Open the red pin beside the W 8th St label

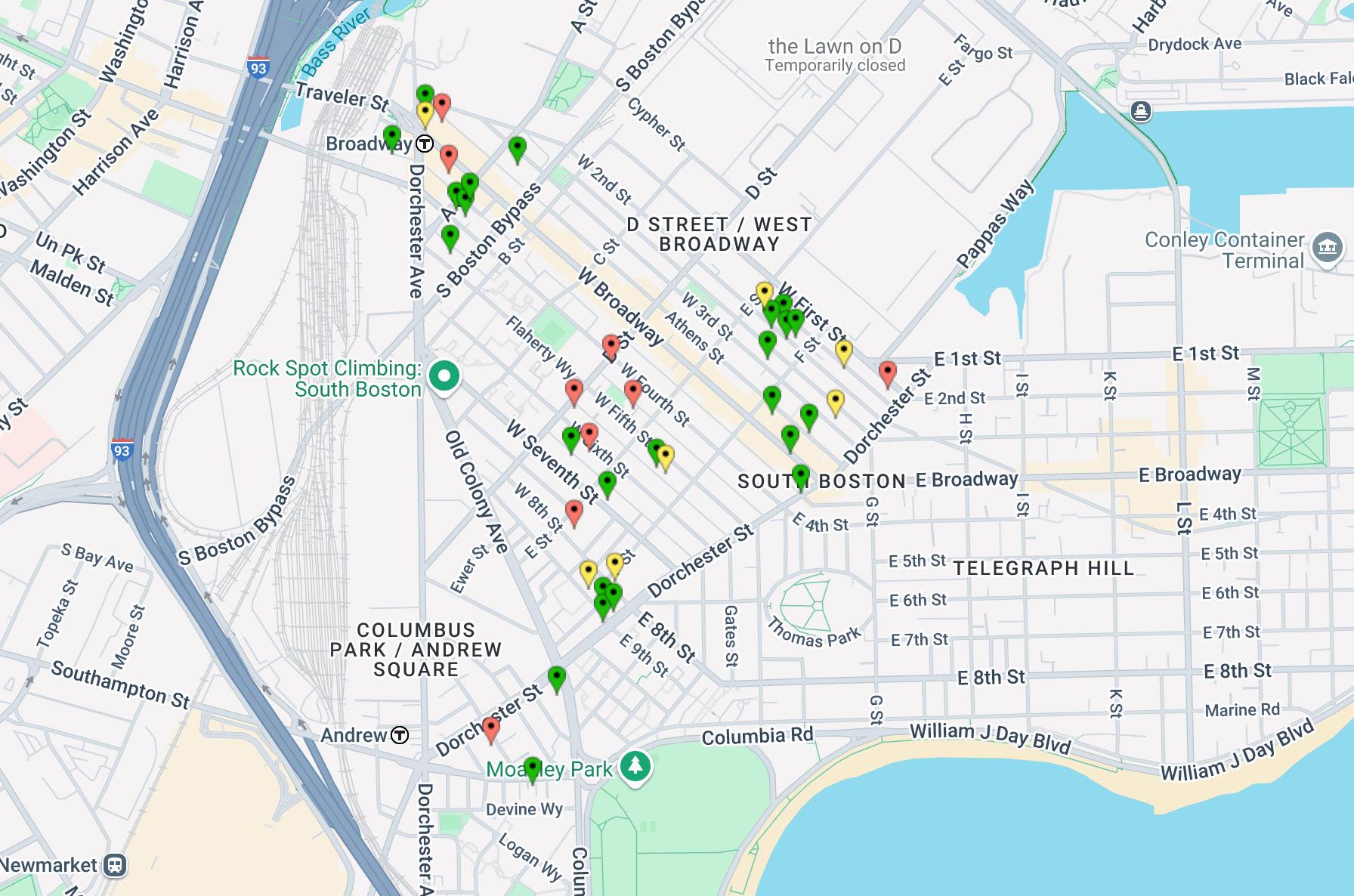tap(574, 513)
